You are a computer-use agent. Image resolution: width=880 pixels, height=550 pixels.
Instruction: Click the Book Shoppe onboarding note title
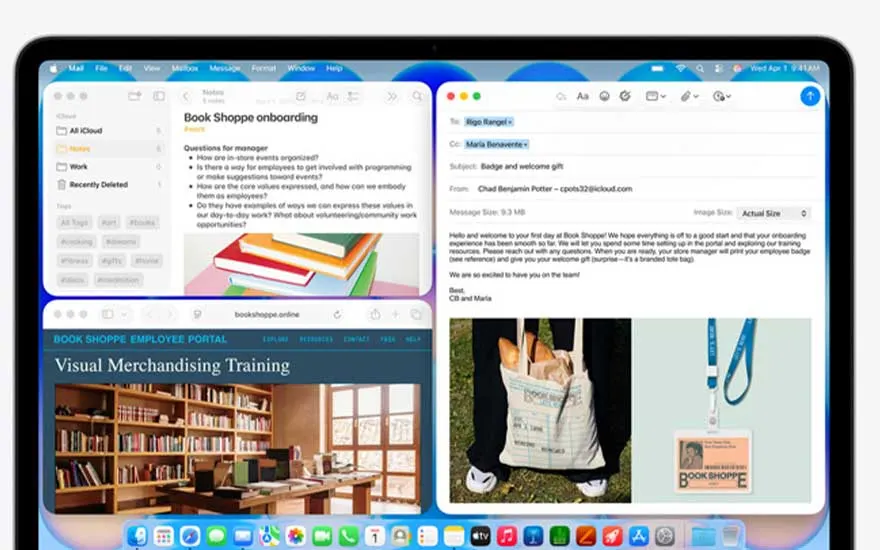251,117
